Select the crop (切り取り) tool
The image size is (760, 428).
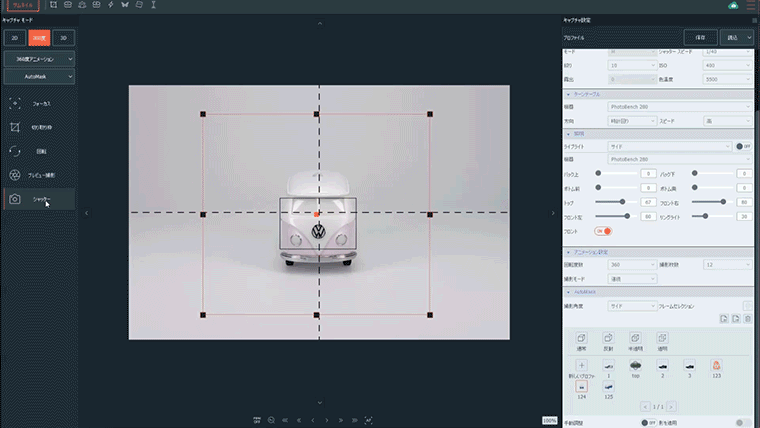point(39,127)
